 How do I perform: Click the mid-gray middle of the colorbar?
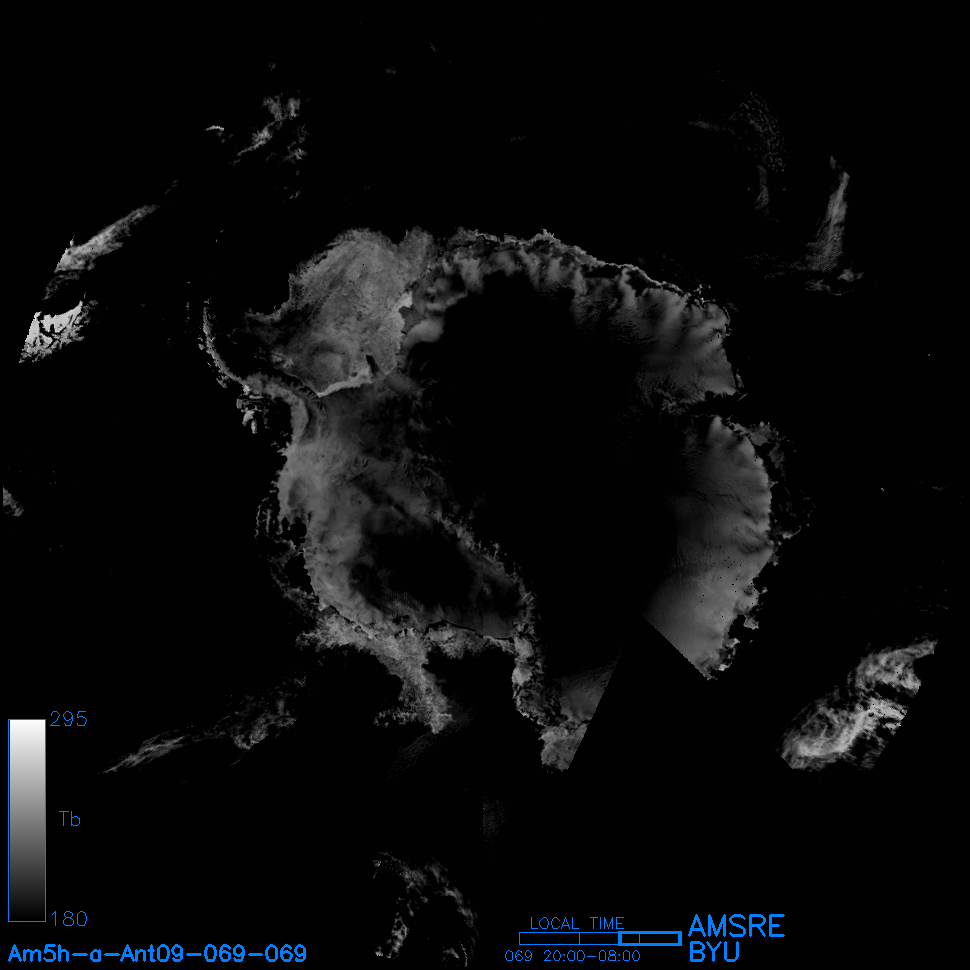(x=27, y=820)
